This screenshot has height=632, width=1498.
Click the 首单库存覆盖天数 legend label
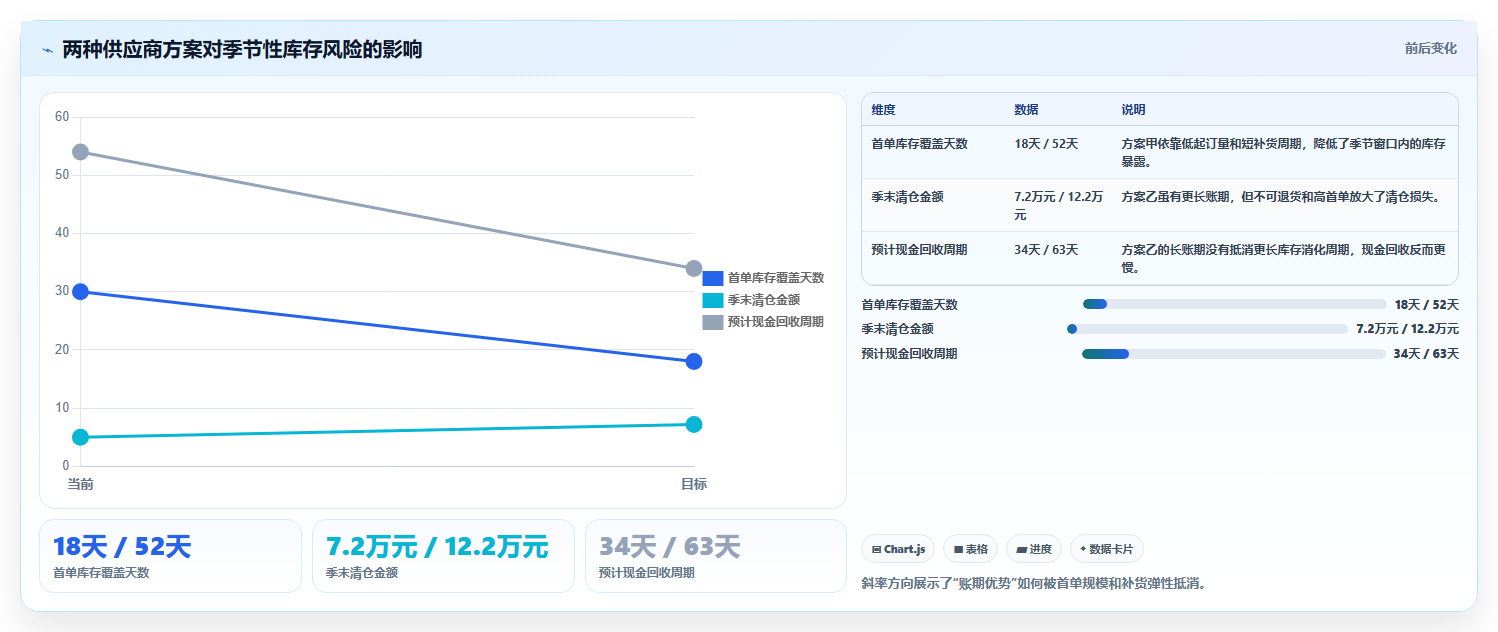[x=776, y=278]
